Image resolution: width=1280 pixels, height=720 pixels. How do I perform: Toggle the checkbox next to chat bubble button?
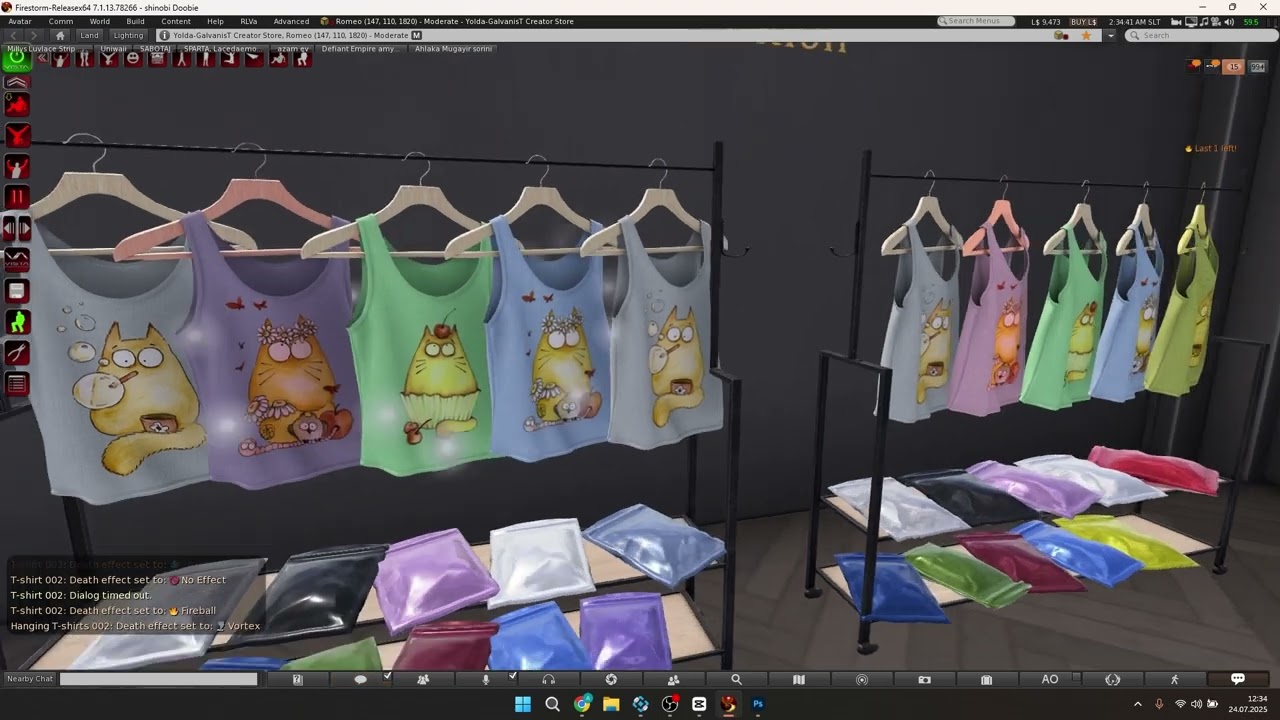pyautogui.click(x=387, y=677)
